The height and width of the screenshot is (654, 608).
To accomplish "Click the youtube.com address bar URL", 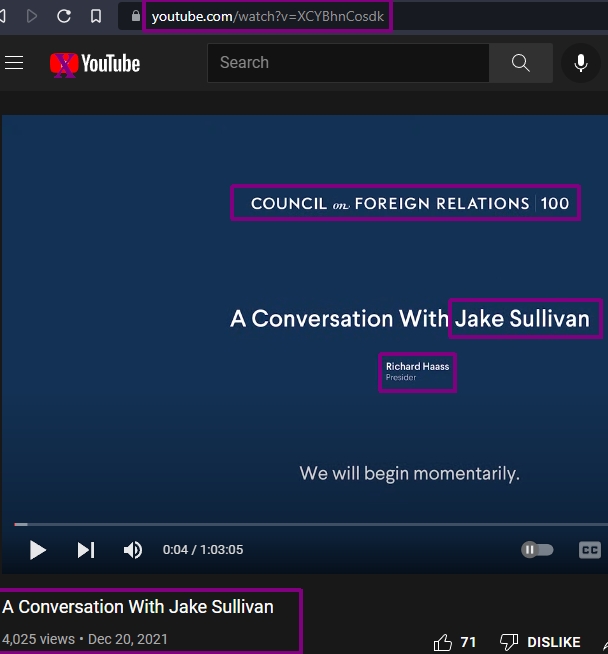I will click(x=267, y=16).
